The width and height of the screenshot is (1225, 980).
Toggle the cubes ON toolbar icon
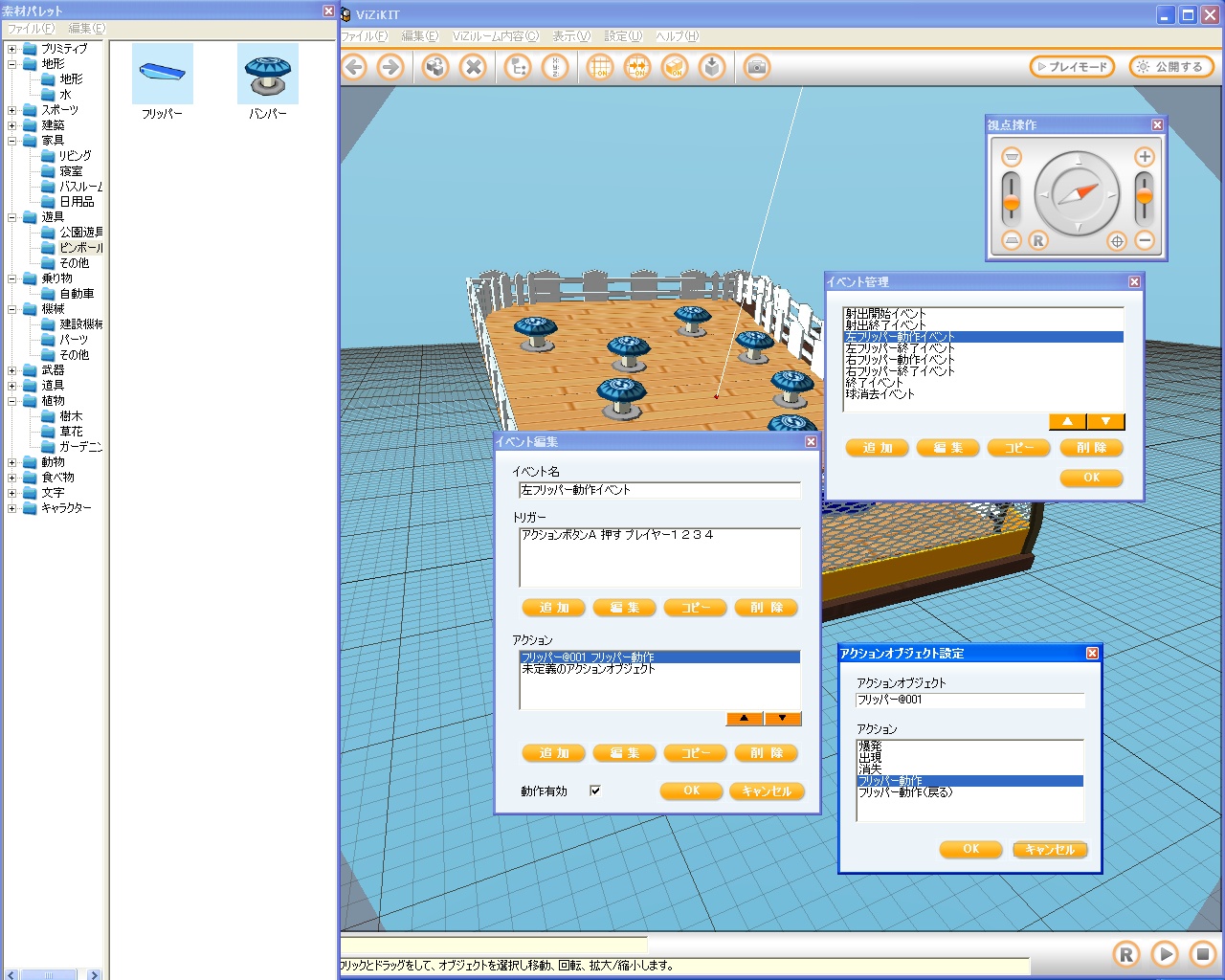coord(675,67)
